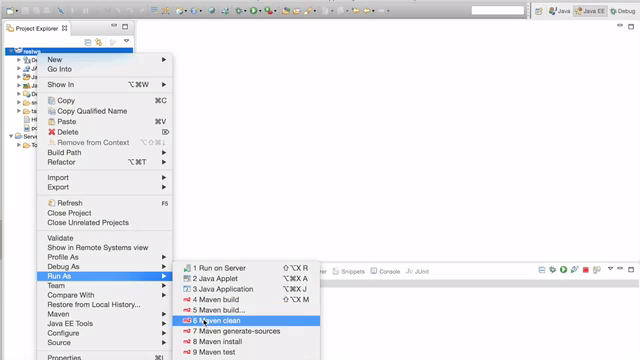The image size is (640, 360).
Task: Choose Validate in the context menu
Action: pos(104,238)
